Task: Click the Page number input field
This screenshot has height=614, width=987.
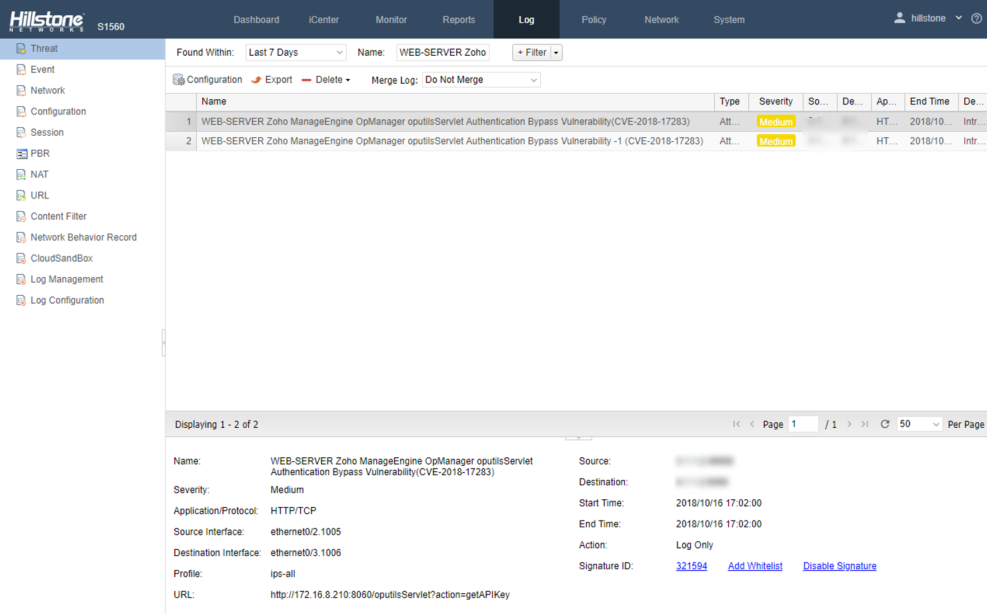Action: (803, 424)
